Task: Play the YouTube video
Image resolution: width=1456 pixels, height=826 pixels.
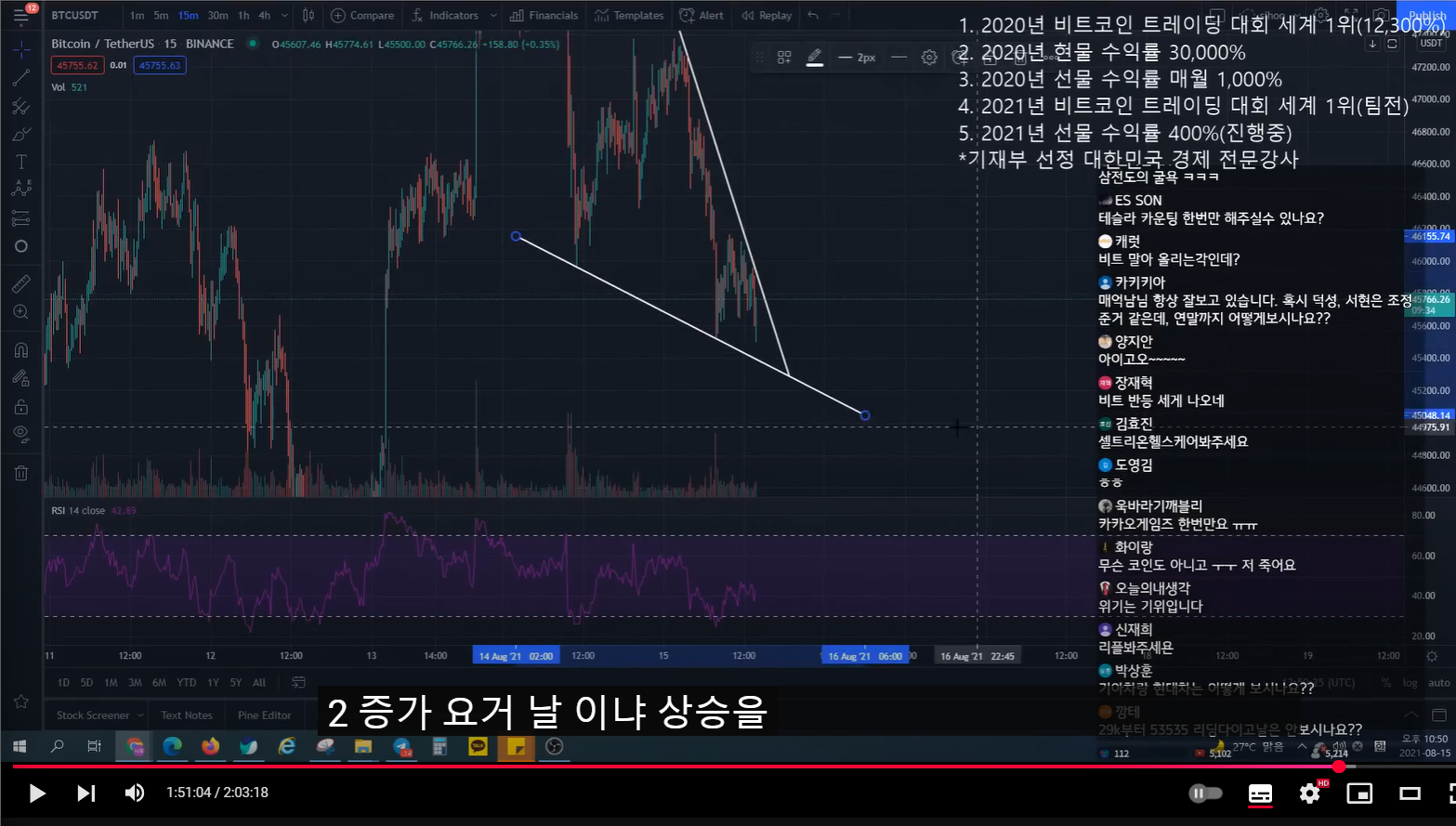Action: [x=37, y=793]
